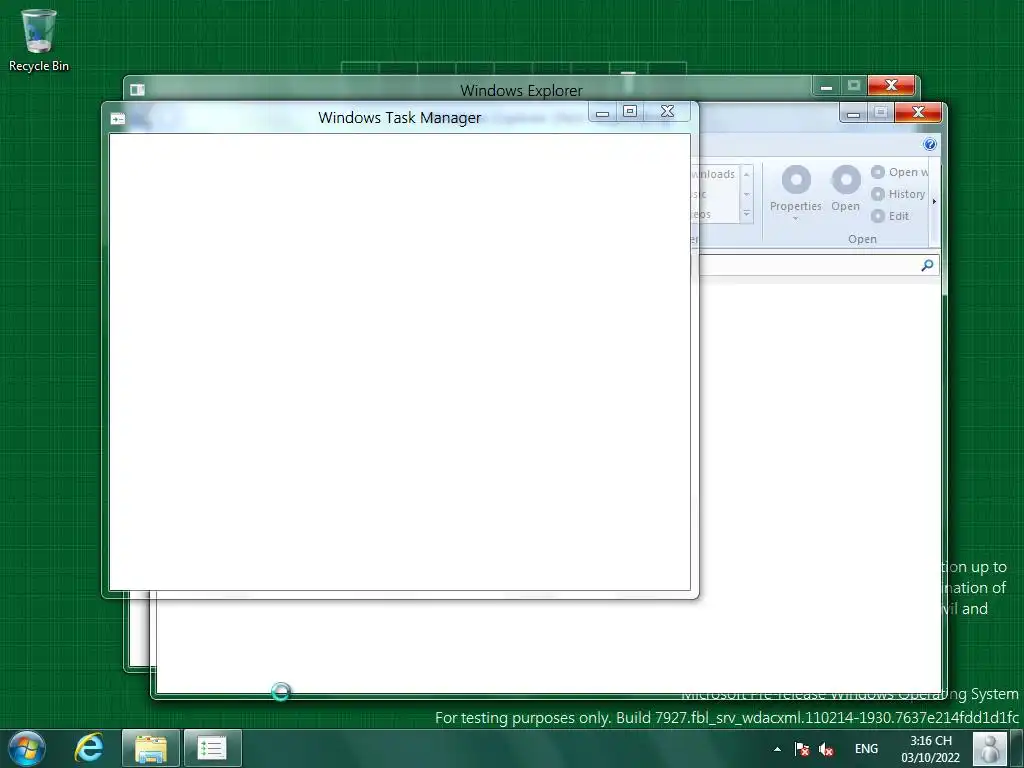Screen dimensions: 1024x768
Task: Open Action Center flag icon in tray
Action: [802, 749]
